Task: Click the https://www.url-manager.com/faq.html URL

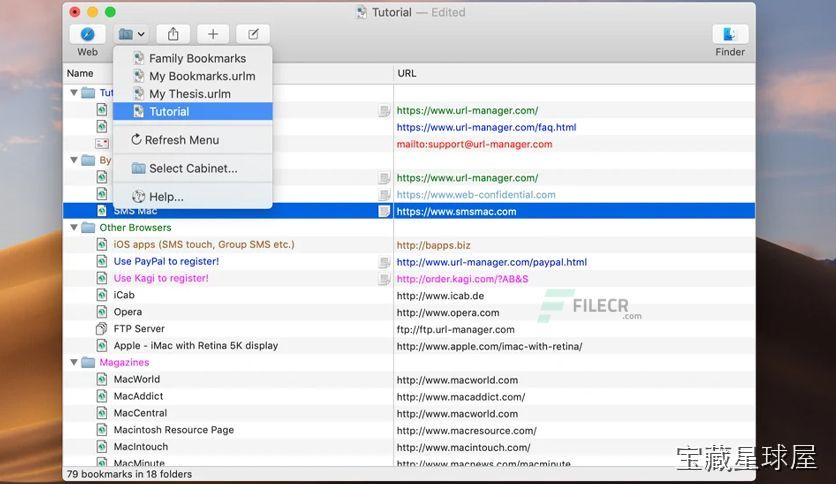Action: pos(486,127)
